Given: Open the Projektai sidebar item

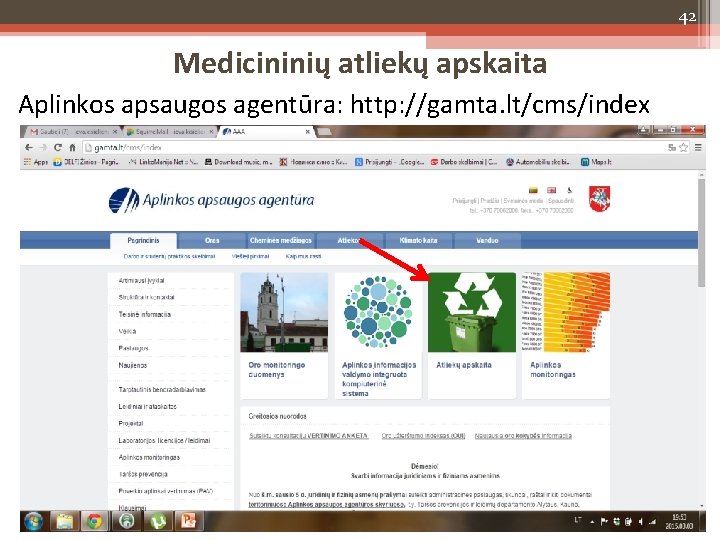Looking at the screenshot, I should point(131,423).
